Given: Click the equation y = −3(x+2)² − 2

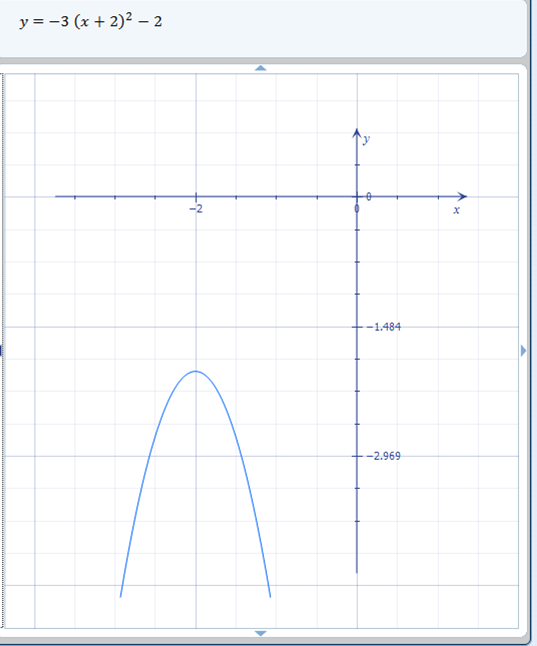Looking at the screenshot, I should pyautogui.click(x=91, y=21).
